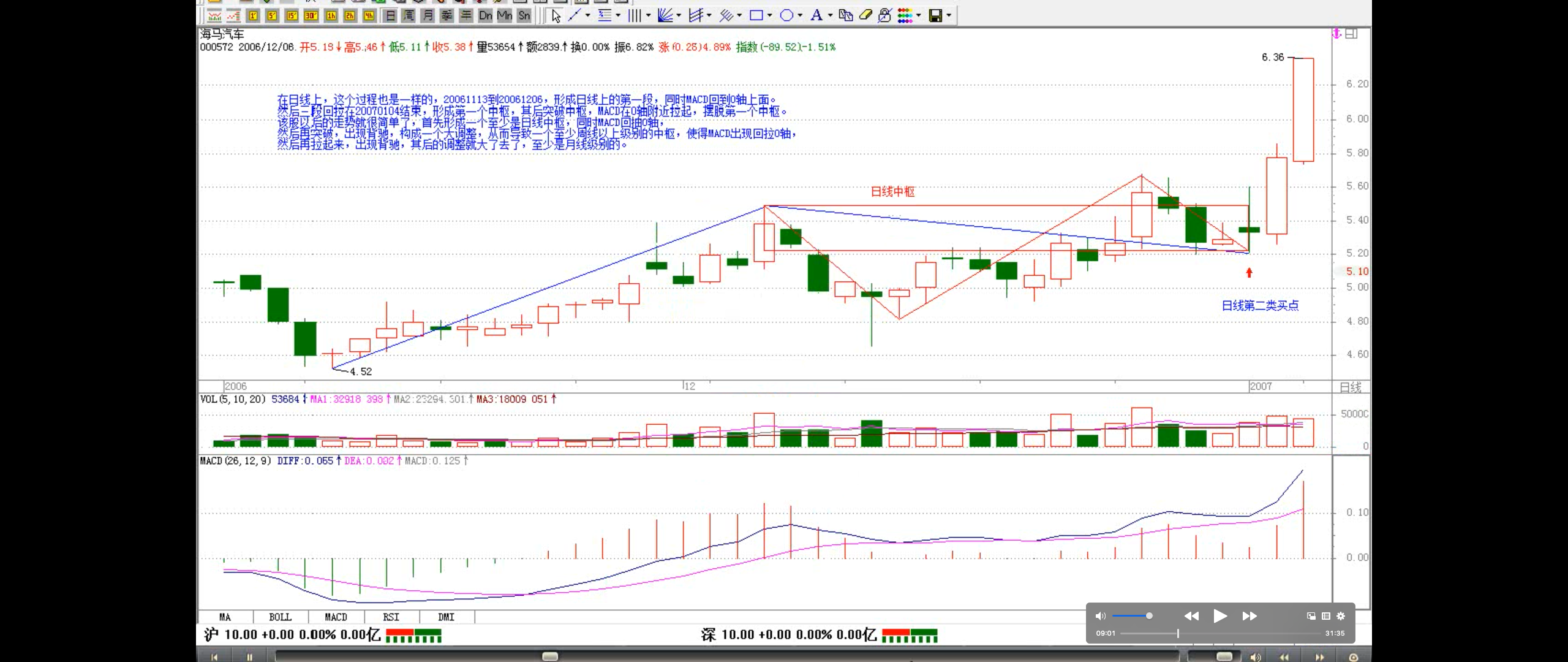Expand text tool dropdown arrow
The image size is (1568, 662).
click(831, 16)
